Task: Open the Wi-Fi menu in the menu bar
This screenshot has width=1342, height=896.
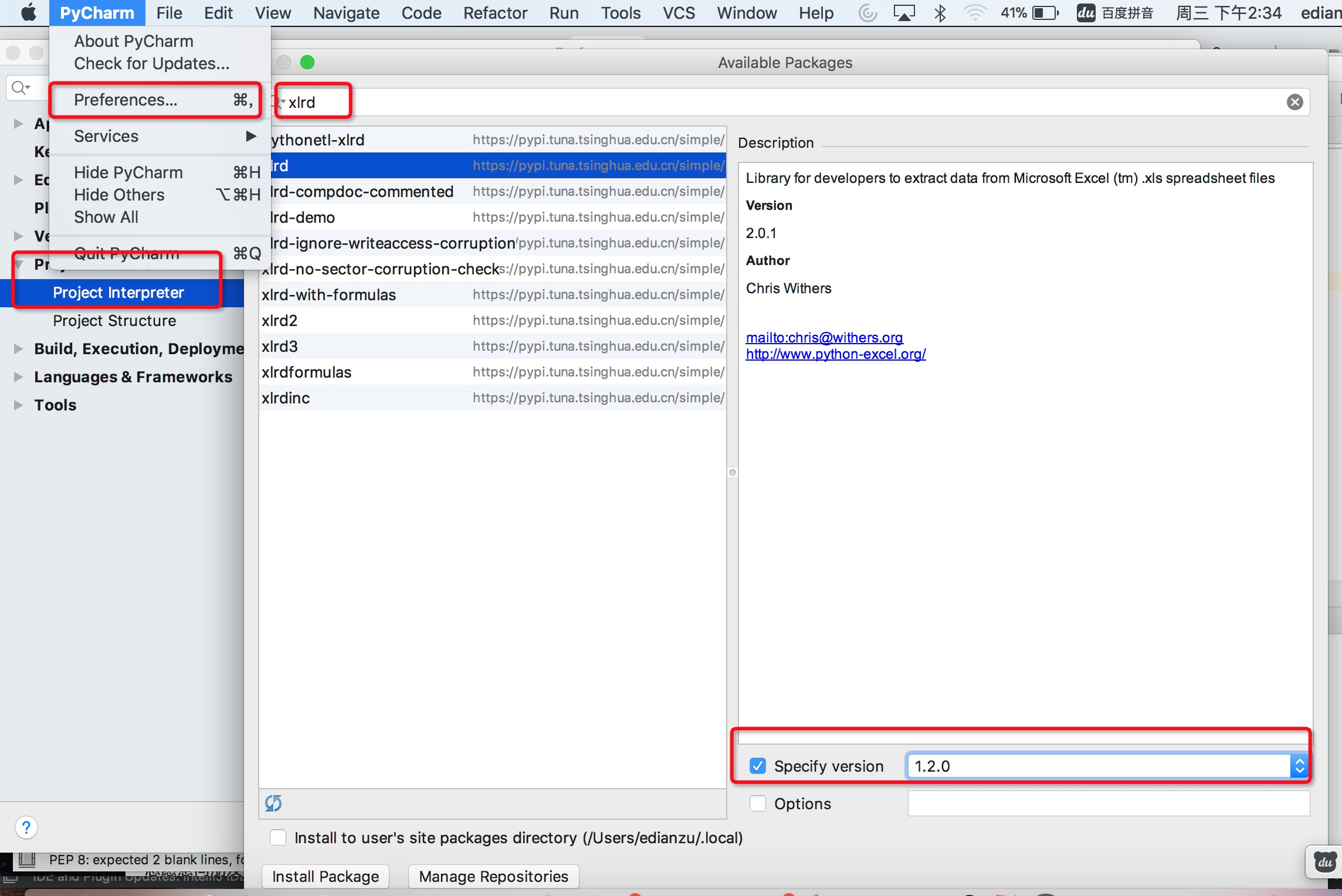Action: 974,12
